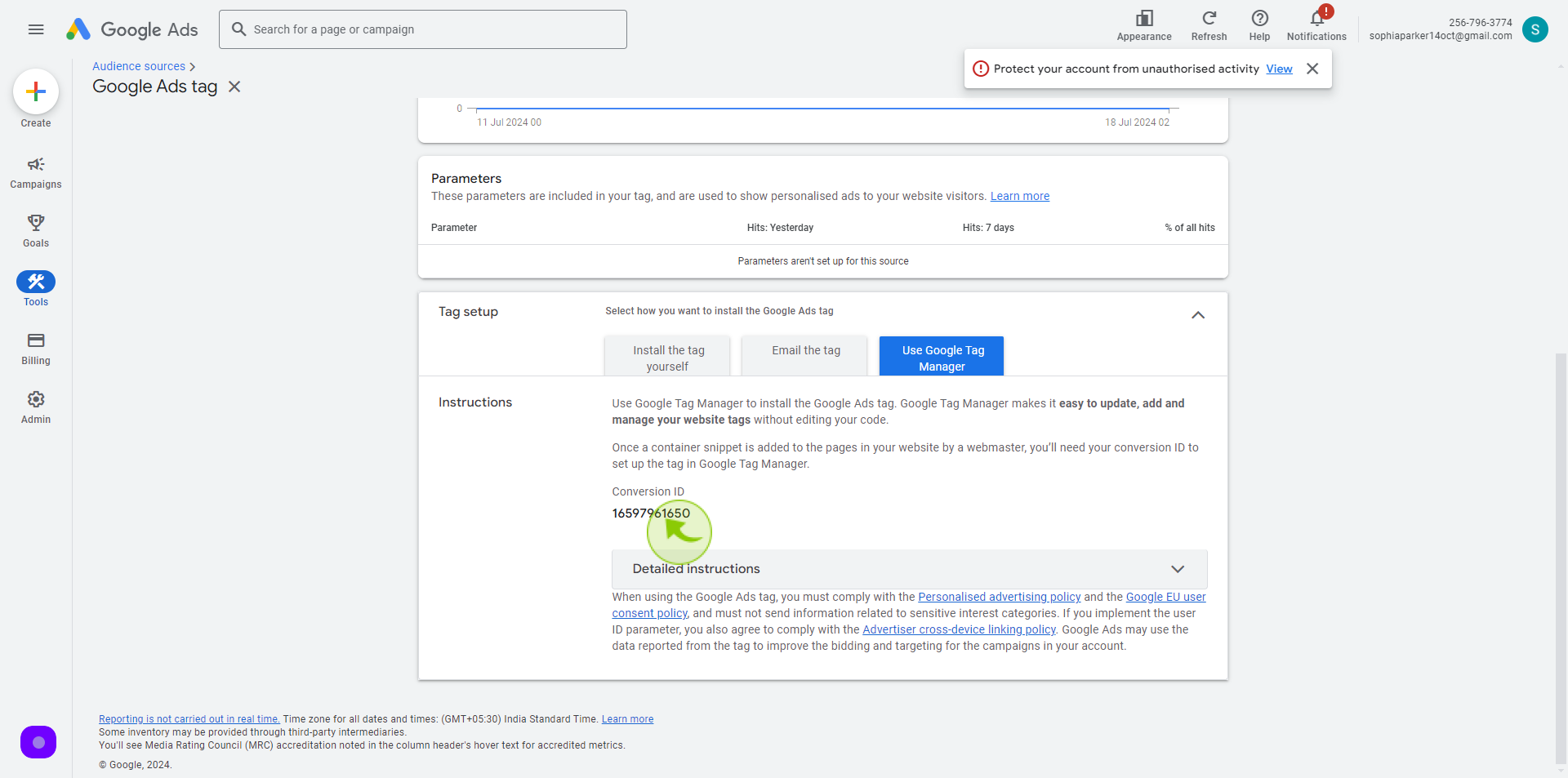The image size is (1568, 778).
Task: Open footer Learn more link
Action: point(627,719)
